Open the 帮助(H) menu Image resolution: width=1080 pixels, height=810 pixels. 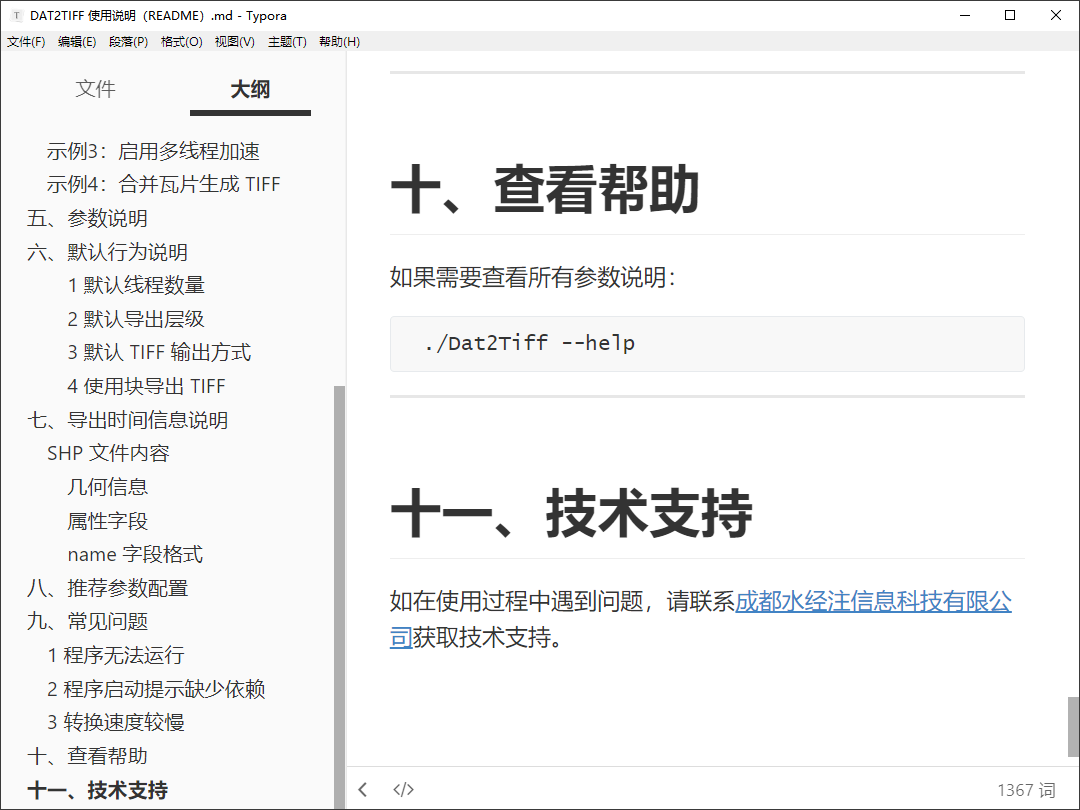(340, 41)
